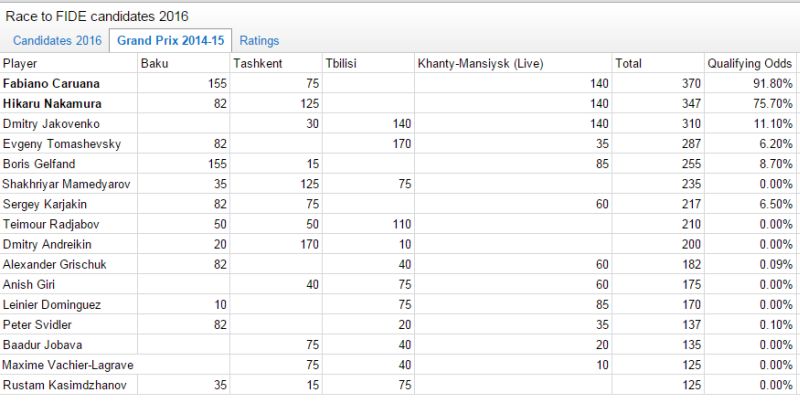Select the Grand Prix 2014-15 tab
This screenshot has width=800, height=403.
[x=170, y=41]
